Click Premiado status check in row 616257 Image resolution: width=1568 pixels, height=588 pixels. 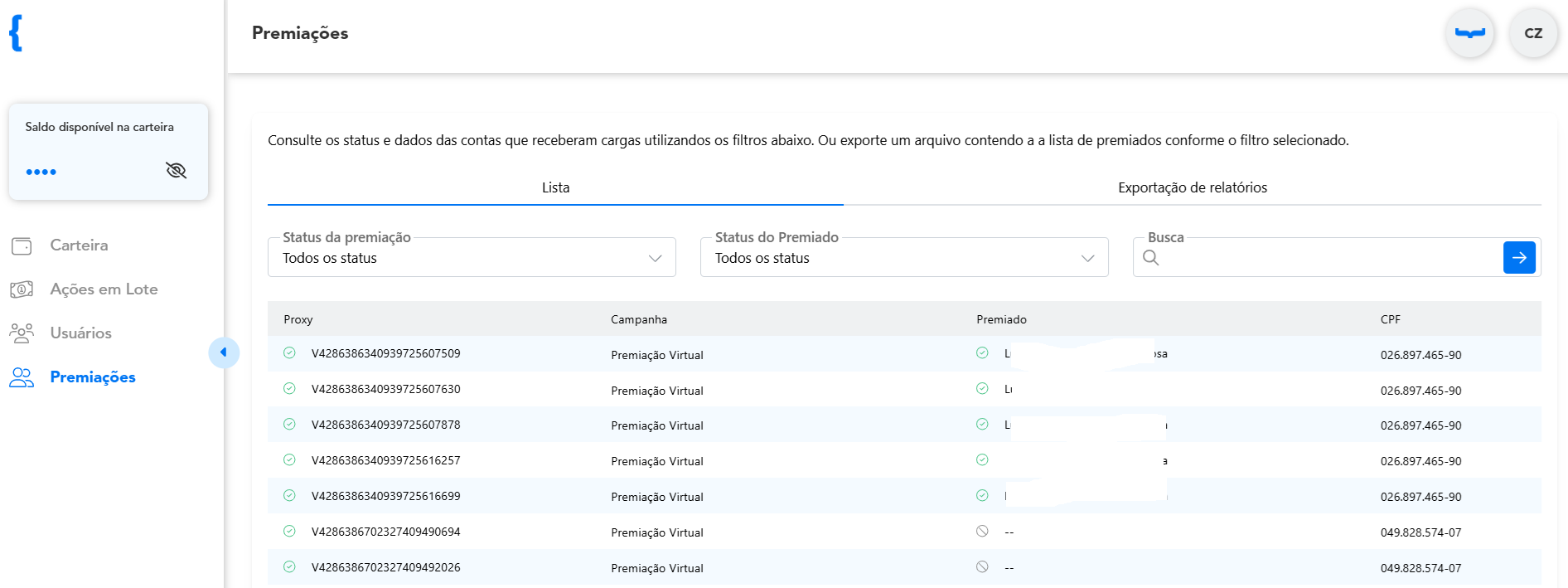982,460
